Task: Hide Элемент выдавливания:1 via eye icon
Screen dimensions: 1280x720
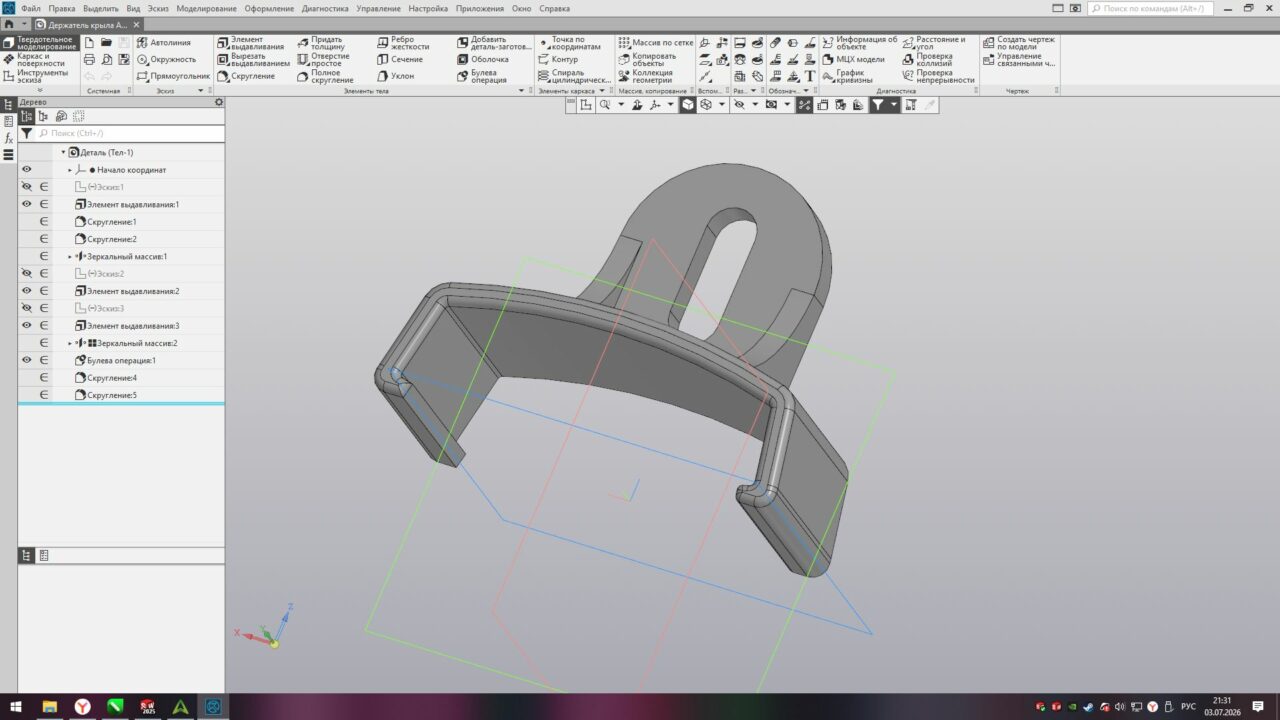Action: 27,204
